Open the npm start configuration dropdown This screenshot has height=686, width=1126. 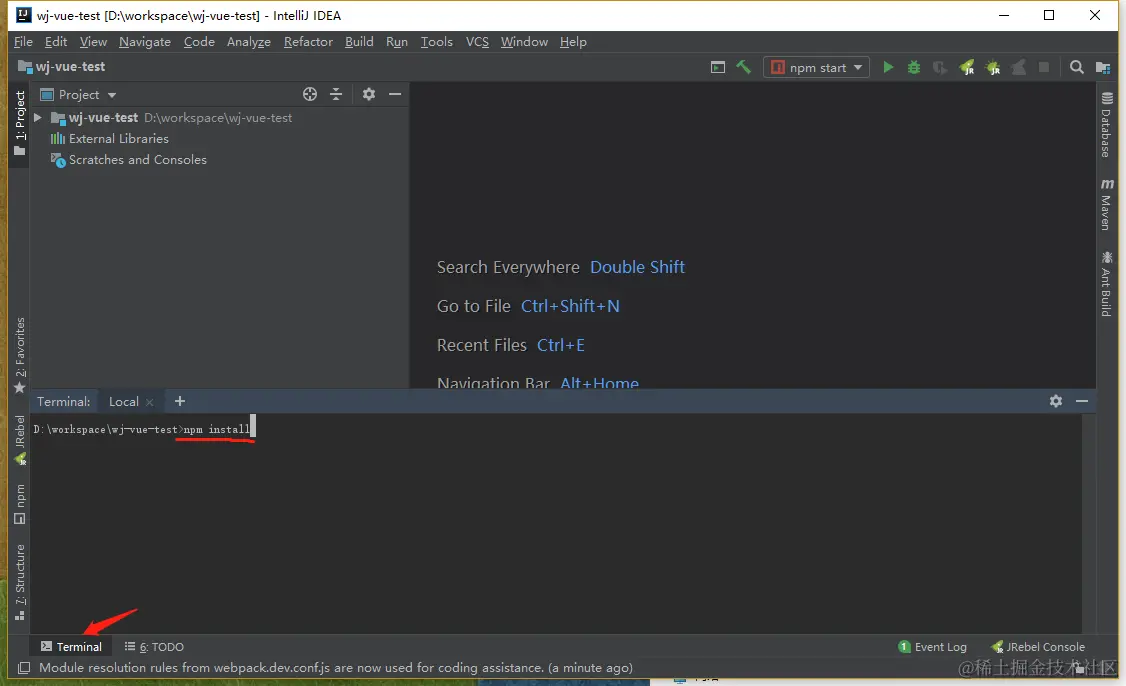816,67
